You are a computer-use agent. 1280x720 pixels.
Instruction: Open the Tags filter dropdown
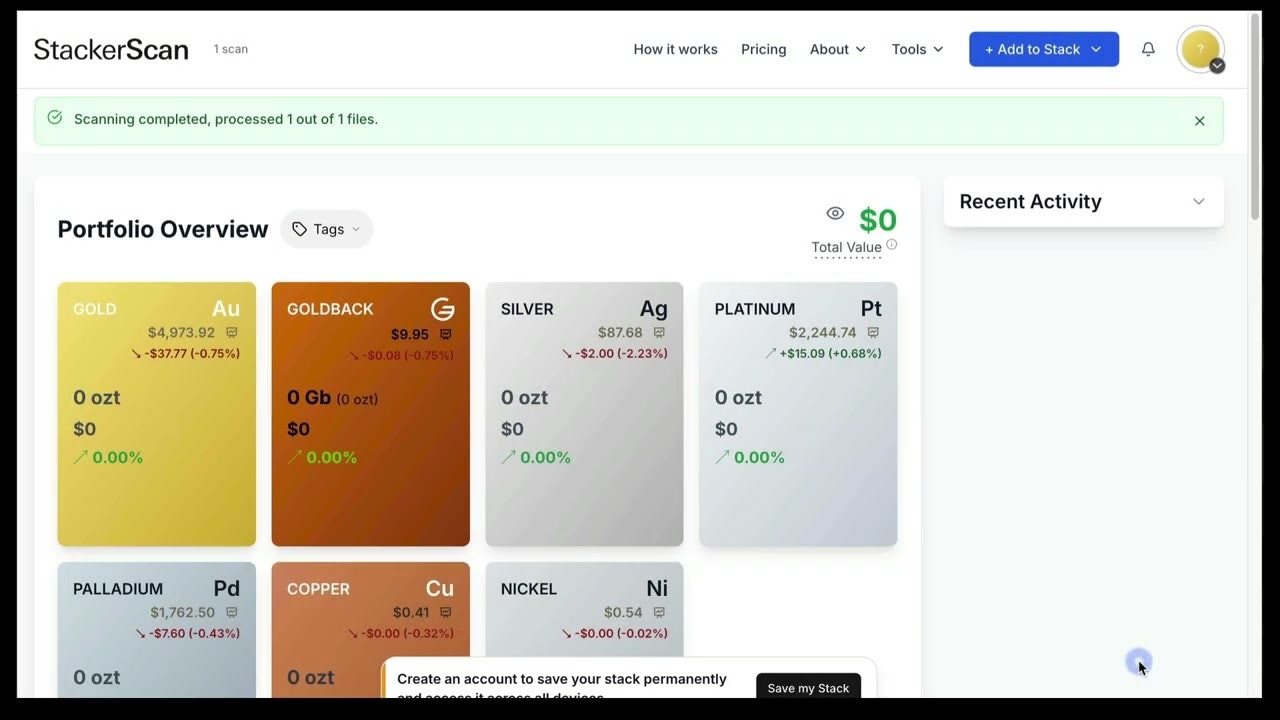[327, 229]
